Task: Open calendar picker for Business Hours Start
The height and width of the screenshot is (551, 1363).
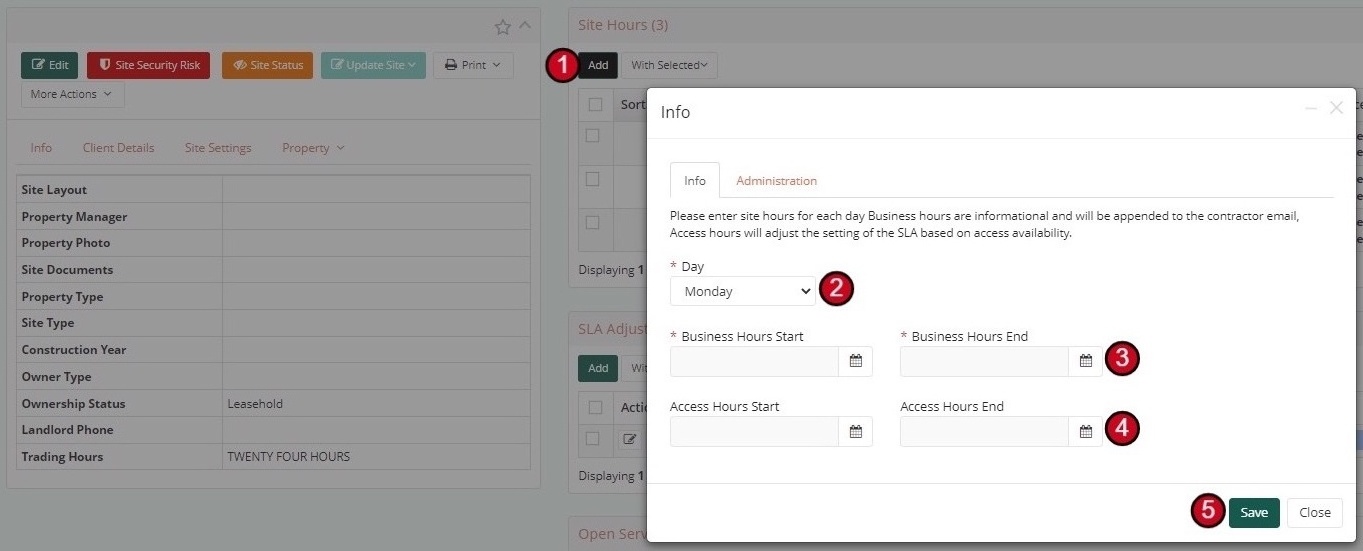Action: click(856, 361)
